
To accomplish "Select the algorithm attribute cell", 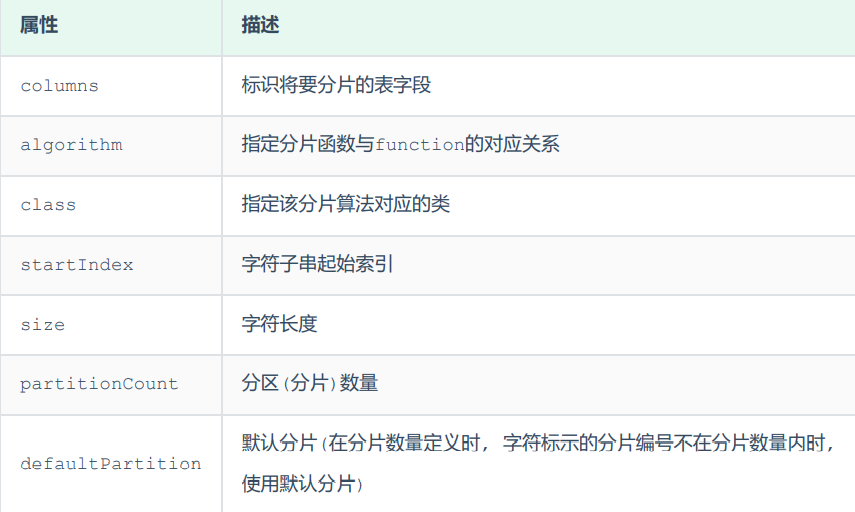I will (x=71, y=145).
